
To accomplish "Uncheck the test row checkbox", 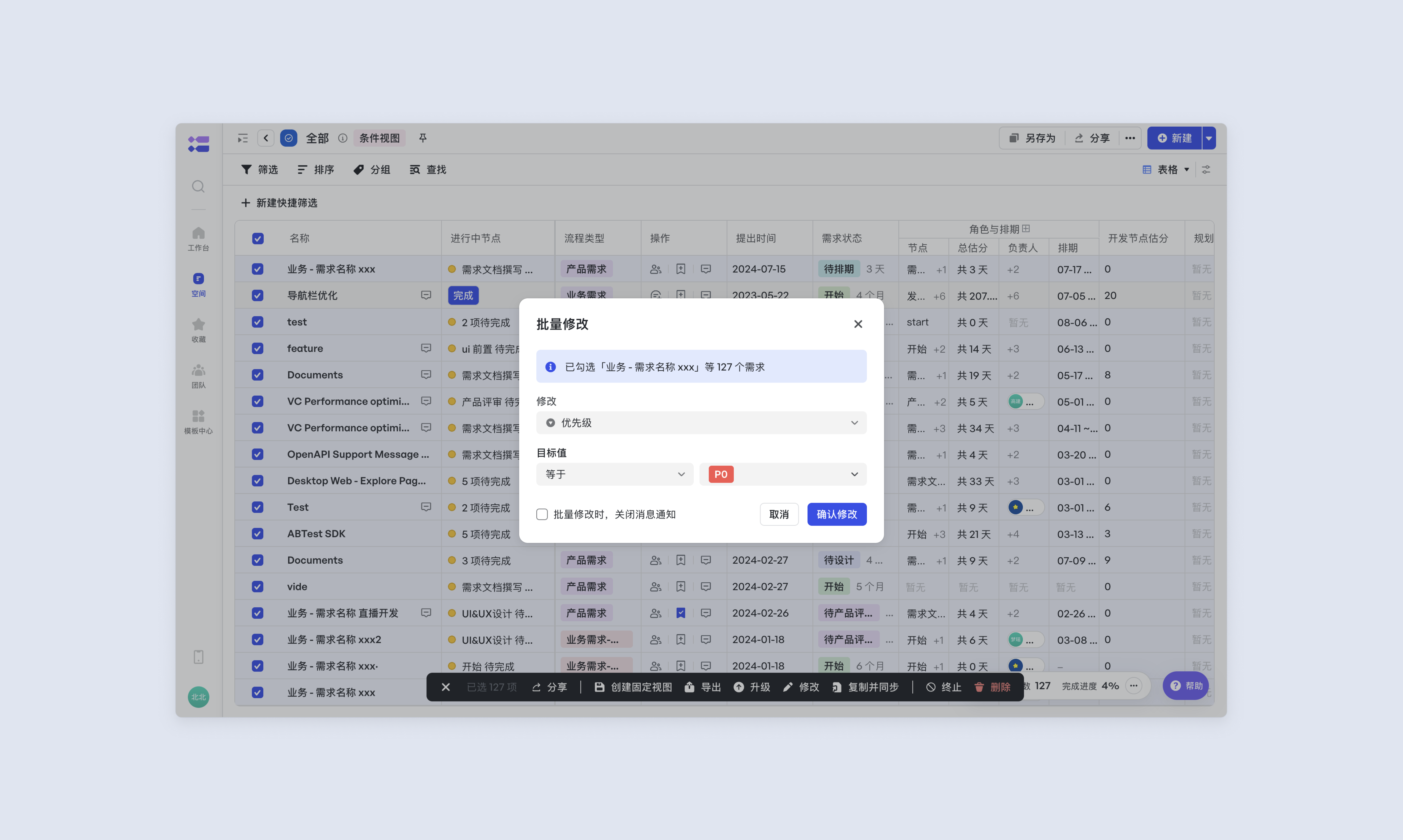I will point(258,322).
